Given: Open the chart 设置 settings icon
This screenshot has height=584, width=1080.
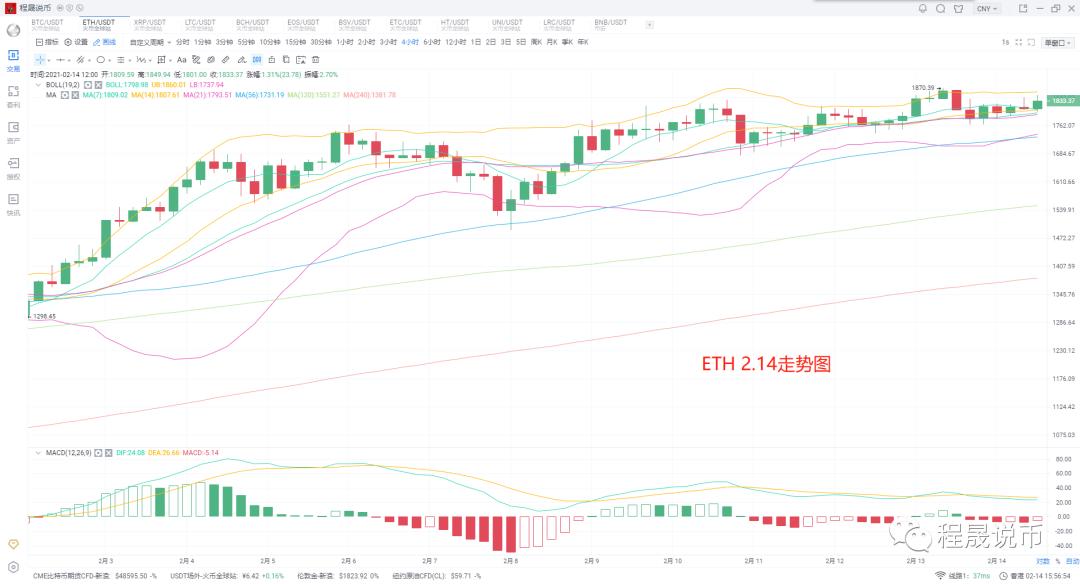Looking at the screenshot, I should 76,41.
